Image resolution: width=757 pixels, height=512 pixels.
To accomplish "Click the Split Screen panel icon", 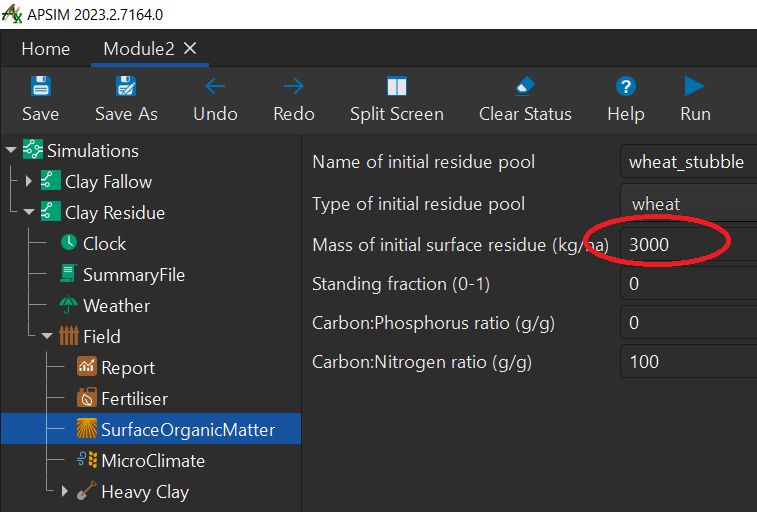I will click(x=397, y=87).
